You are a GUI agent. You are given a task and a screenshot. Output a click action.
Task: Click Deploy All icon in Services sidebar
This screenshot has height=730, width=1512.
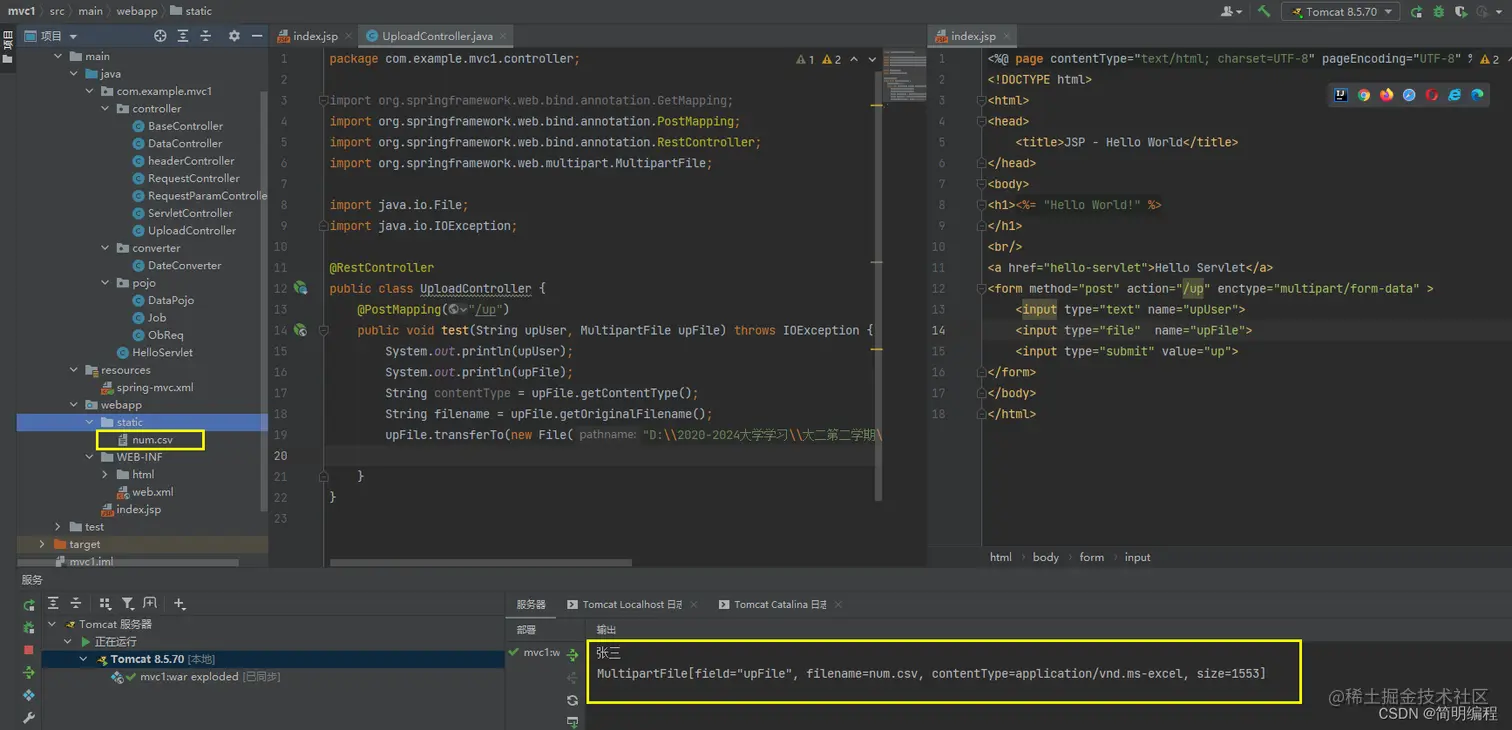pyautogui.click(x=29, y=672)
